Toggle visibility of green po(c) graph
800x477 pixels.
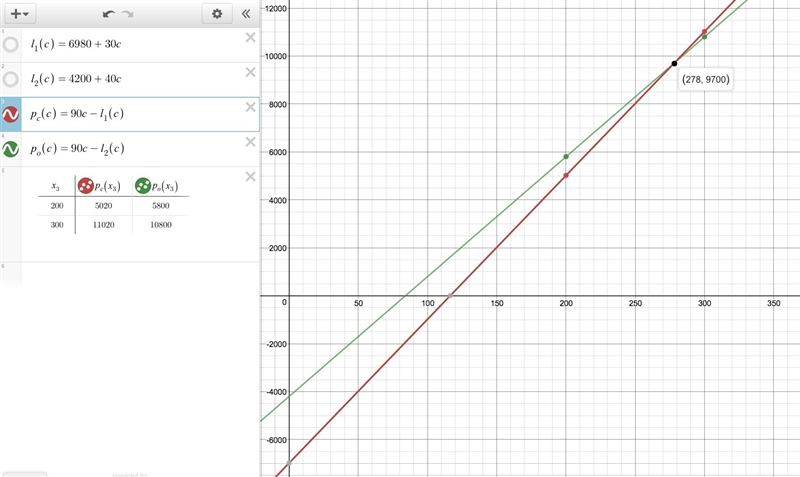pyautogui.click(x=11, y=149)
